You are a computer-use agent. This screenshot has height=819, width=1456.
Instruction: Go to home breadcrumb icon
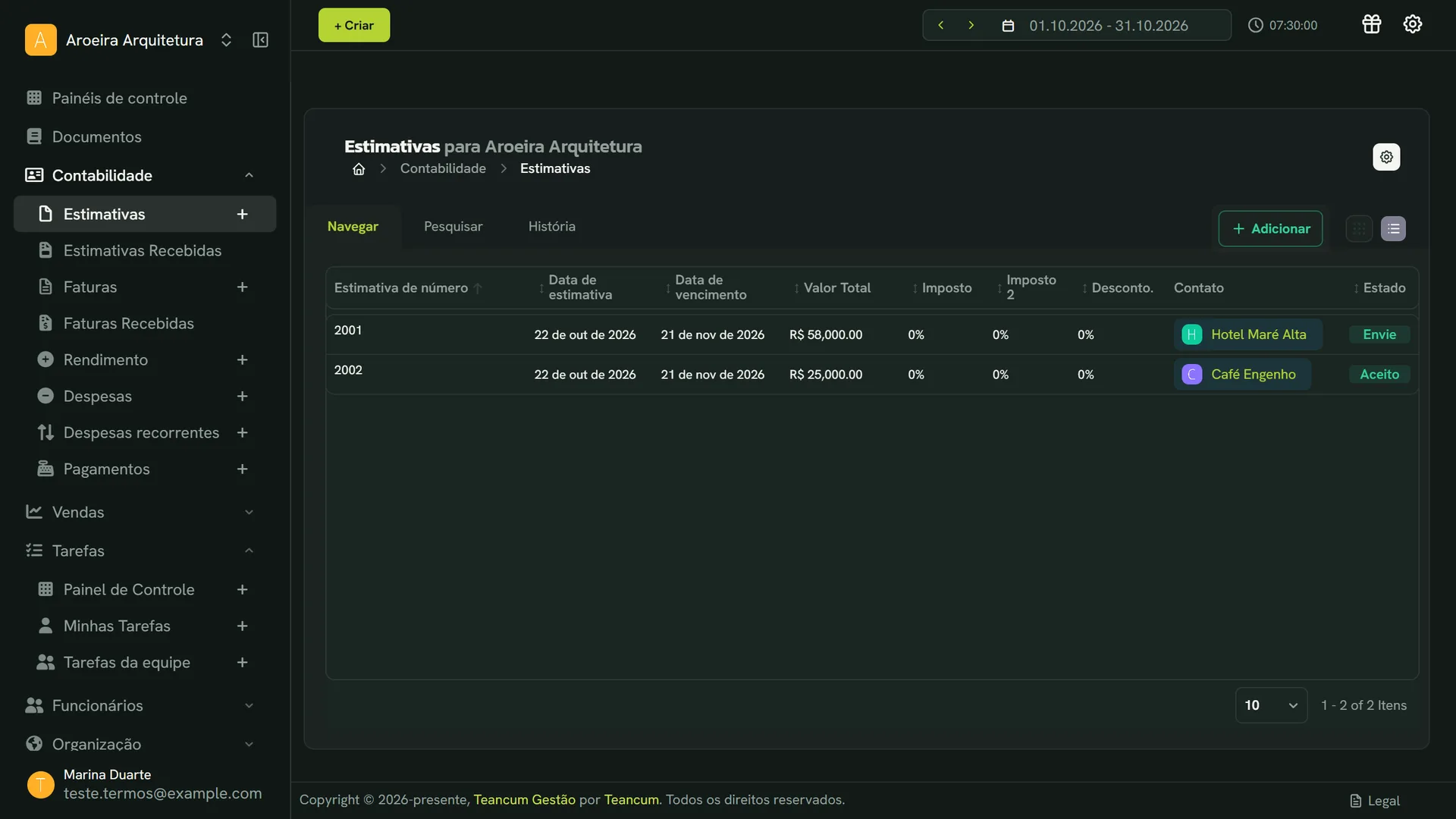click(x=359, y=169)
